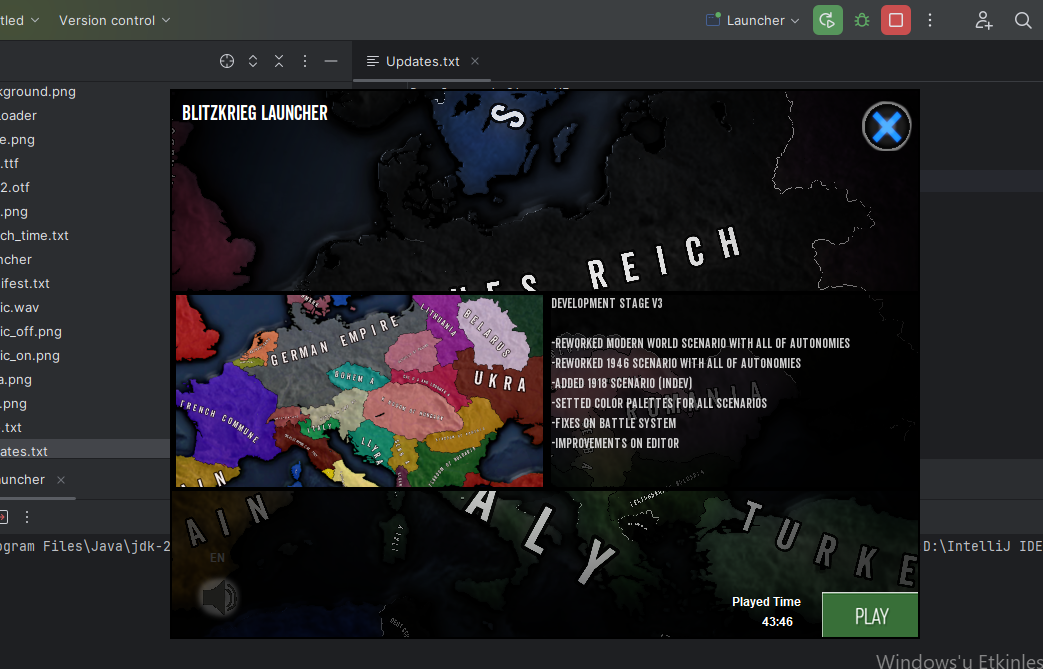This screenshot has width=1043, height=669.
Task: Click the D:\IntelliJ IDE console text
Action: pos(982,547)
